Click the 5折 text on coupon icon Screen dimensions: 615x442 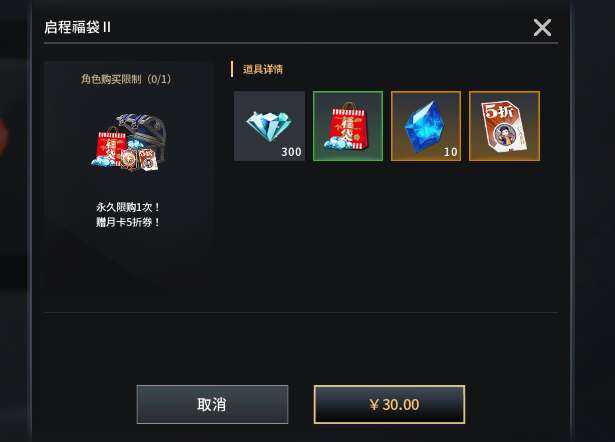(x=498, y=111)
